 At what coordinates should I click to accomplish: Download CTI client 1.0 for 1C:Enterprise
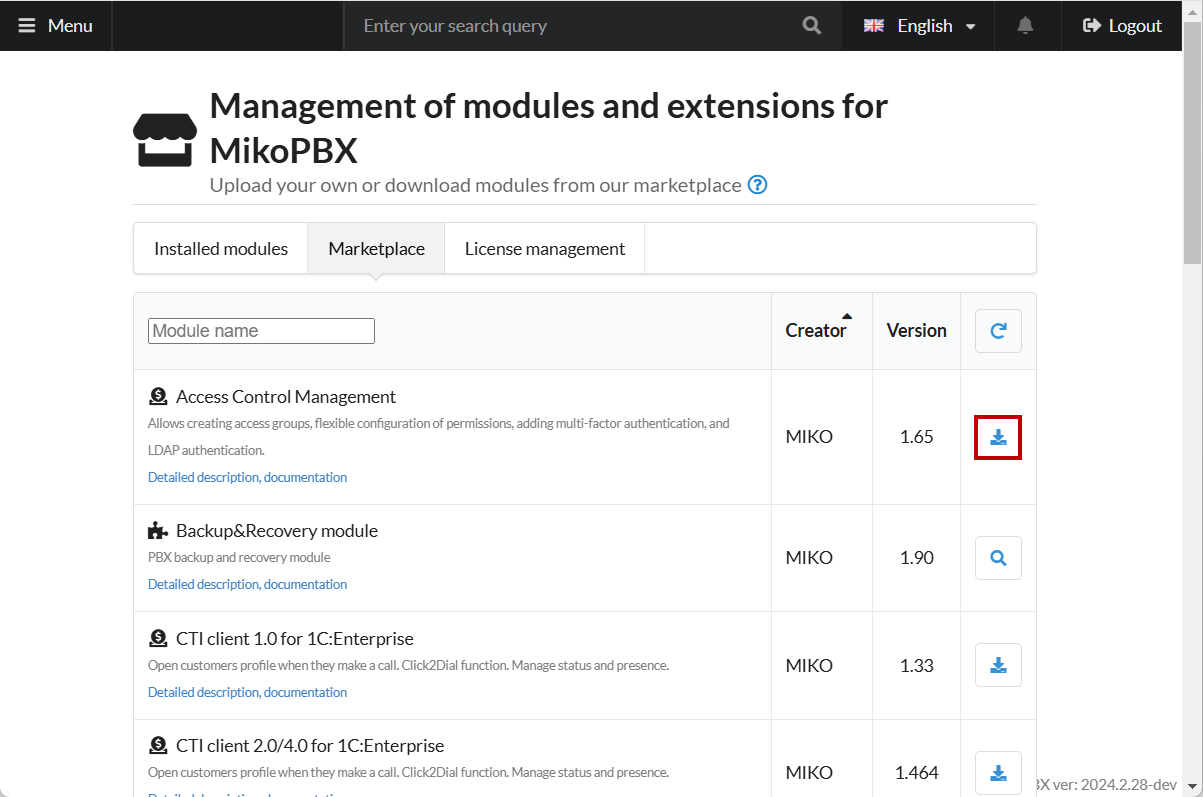[x=998, y=665]
